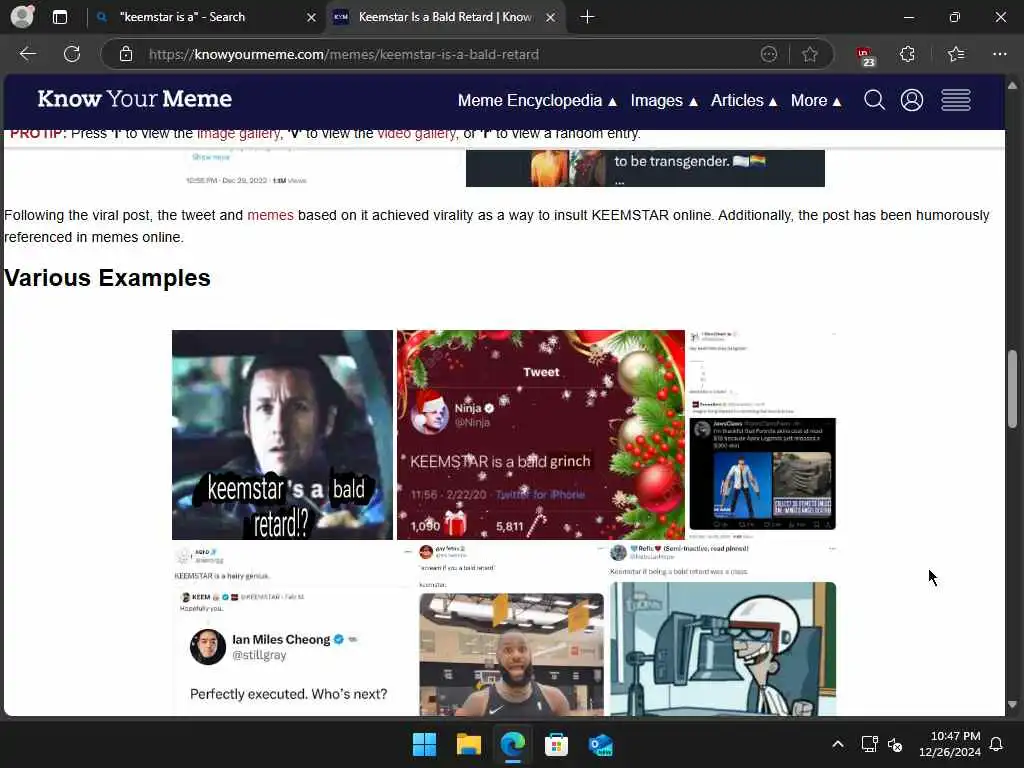Open a new browser tab

[x=587, y=17]
